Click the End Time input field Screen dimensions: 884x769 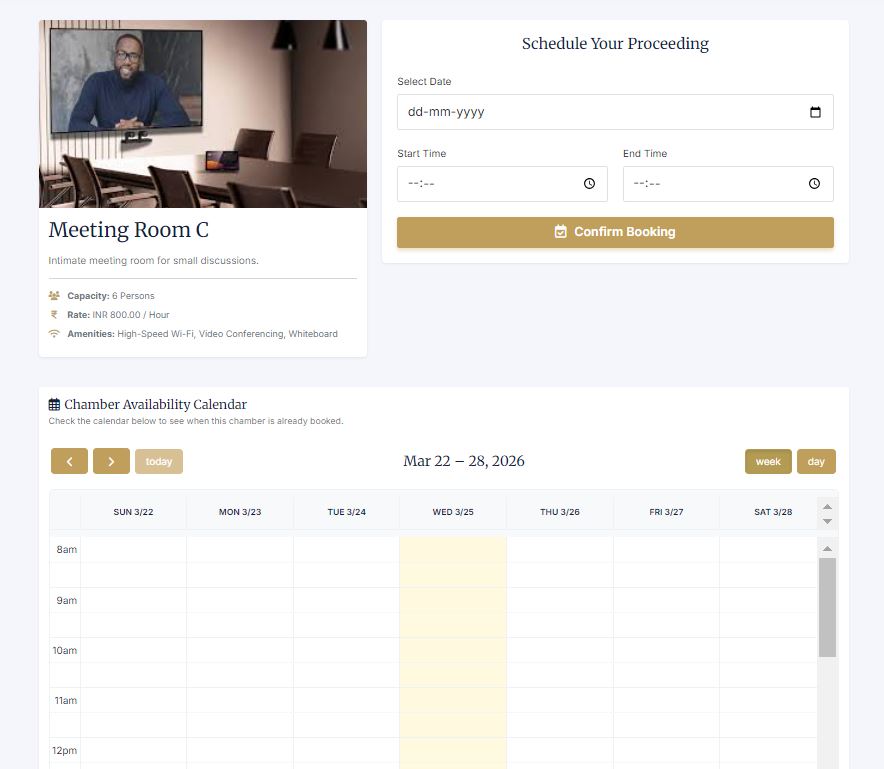click(715, 184)
